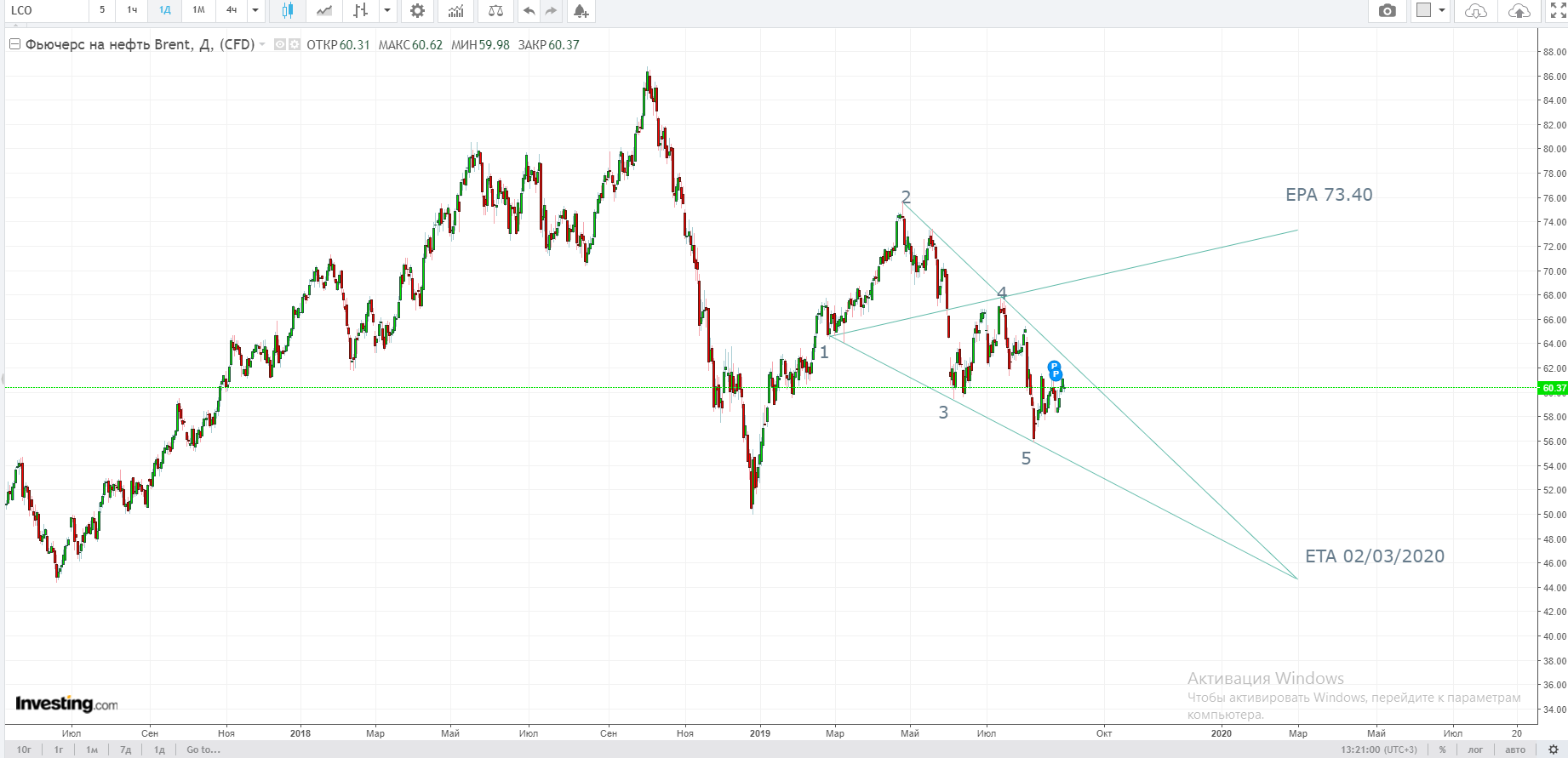Image resolution: width=1568 pixels, height=758 pixels.
Task: Toggle logarithmic scale 'лог'
Action: pos(1475,749)
